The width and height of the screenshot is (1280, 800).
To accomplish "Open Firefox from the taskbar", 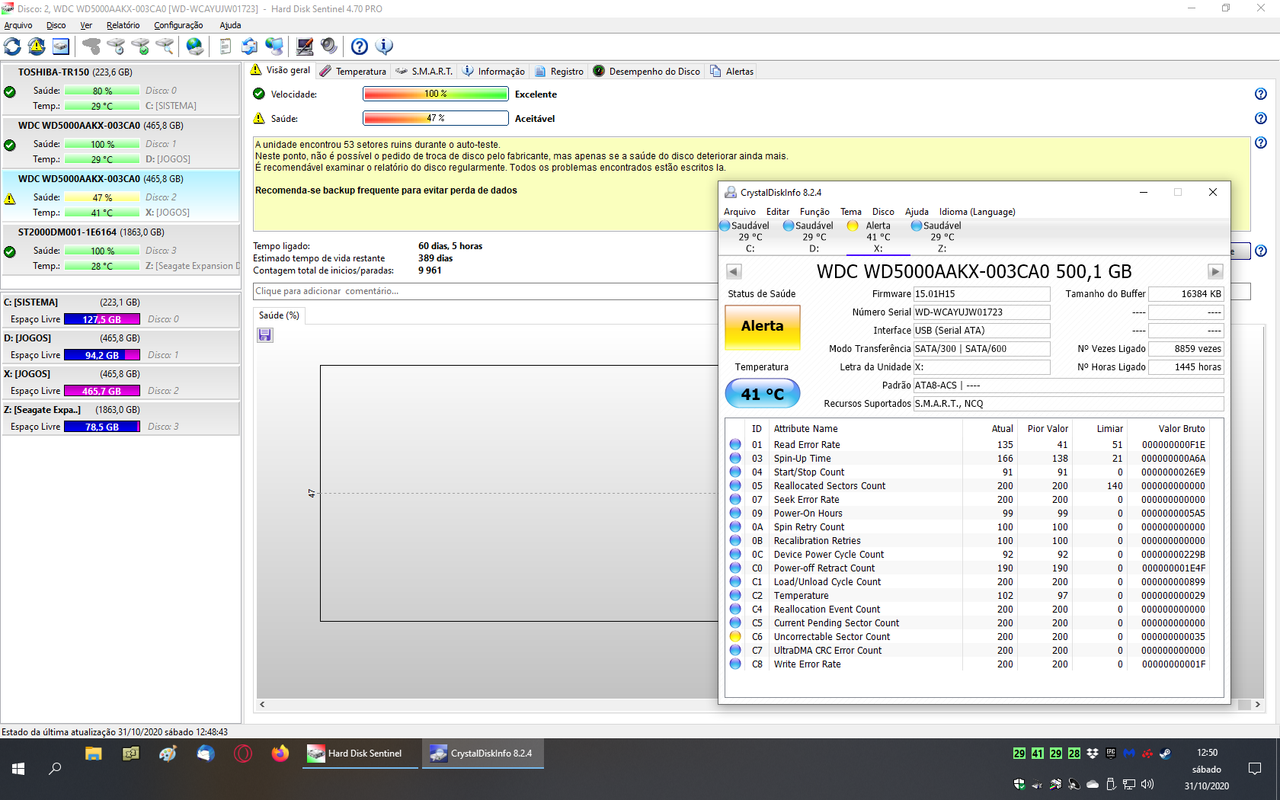I will [x=280, y=753].
